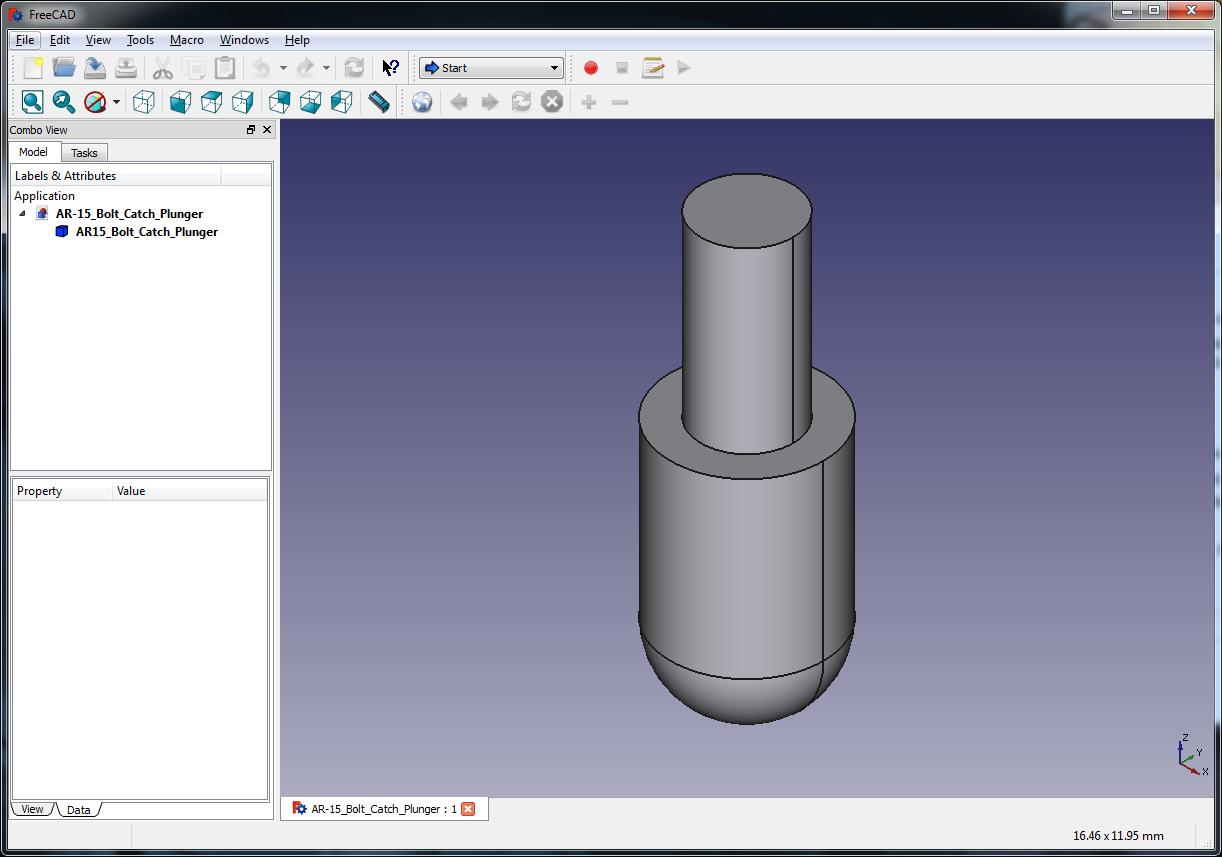Click the Labels & Attributes column header
This screenshot has width=1222, height=857.
[x=116, y=176]
